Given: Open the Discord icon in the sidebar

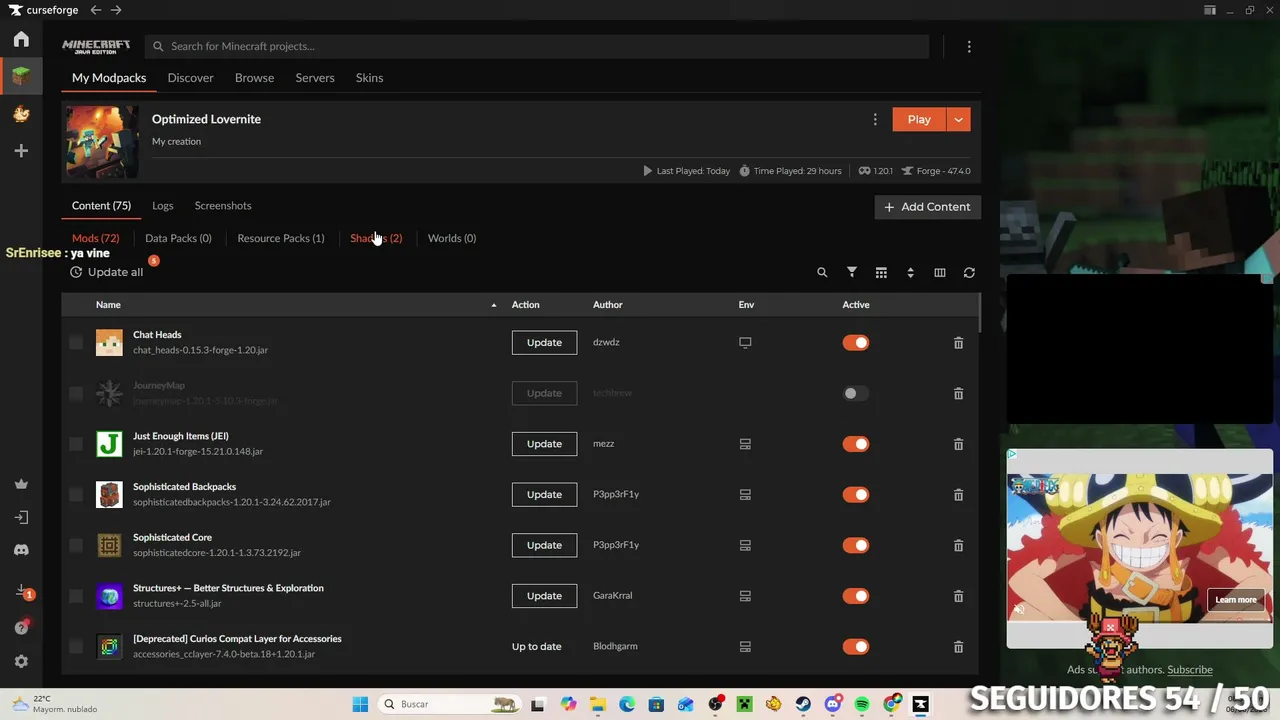Looking at the screenshot, I should click(21, 550).
